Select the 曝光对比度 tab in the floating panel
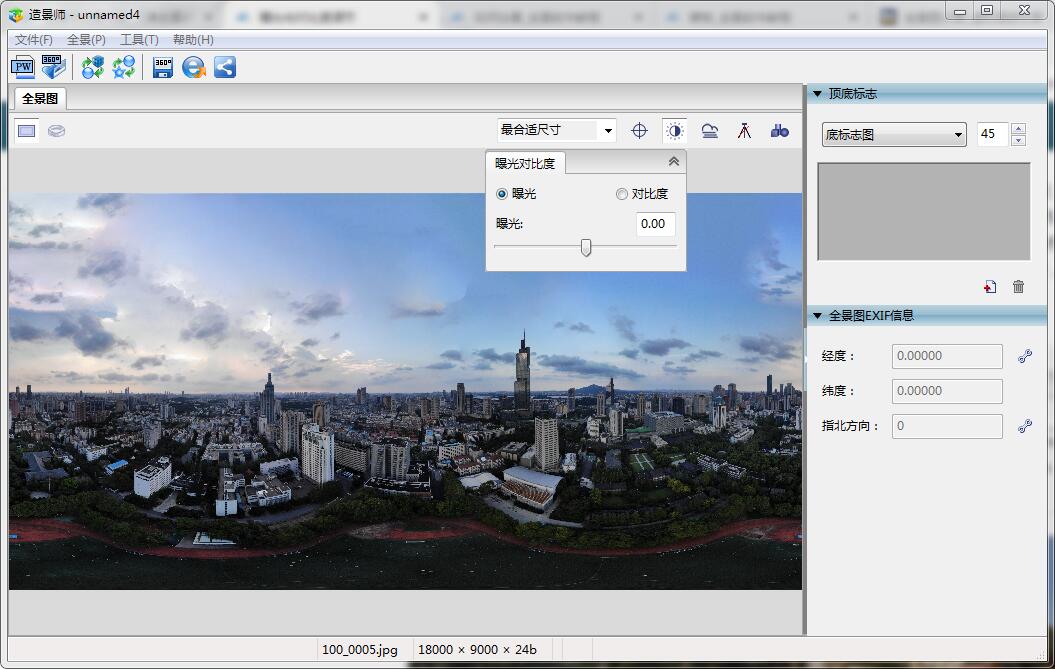The image size is (1055, 669). (x=525, y=164)
